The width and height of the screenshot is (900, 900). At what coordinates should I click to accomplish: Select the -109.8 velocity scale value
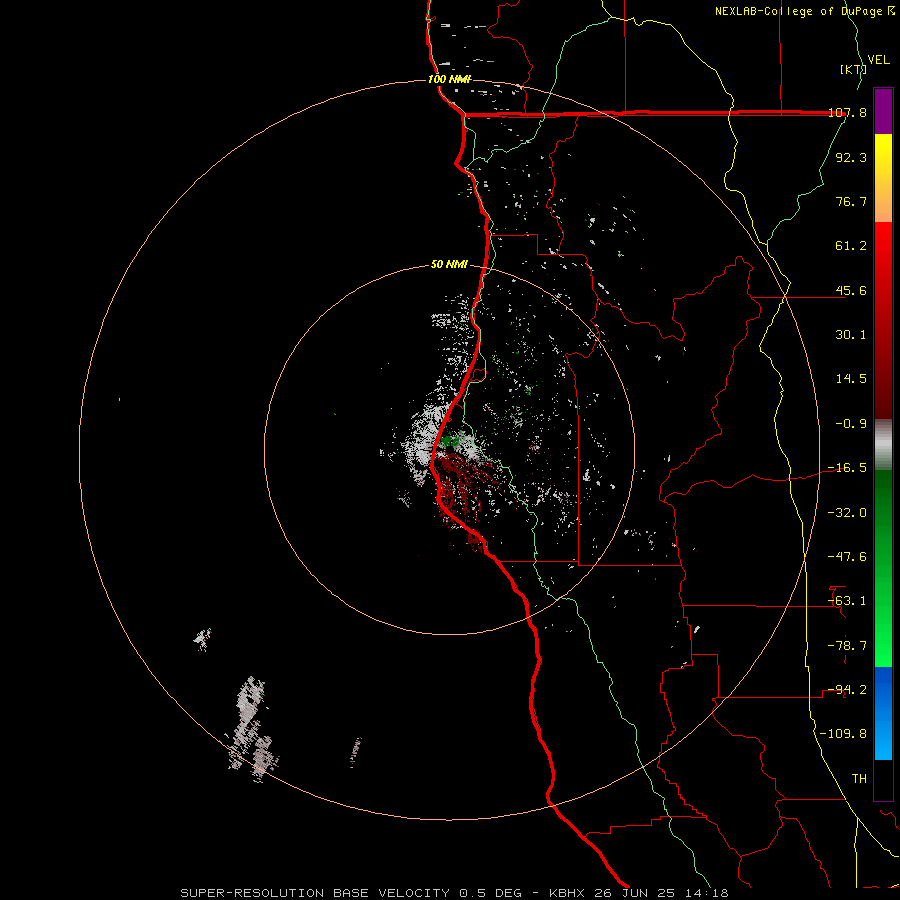(843, 734)
